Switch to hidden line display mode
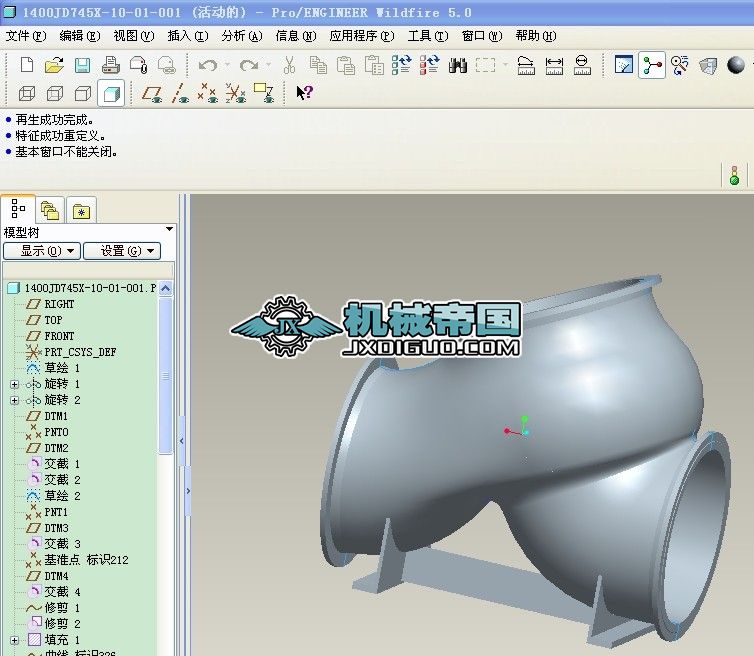The width and height of the screenshot is (754, 656). [x=55, y=93]
